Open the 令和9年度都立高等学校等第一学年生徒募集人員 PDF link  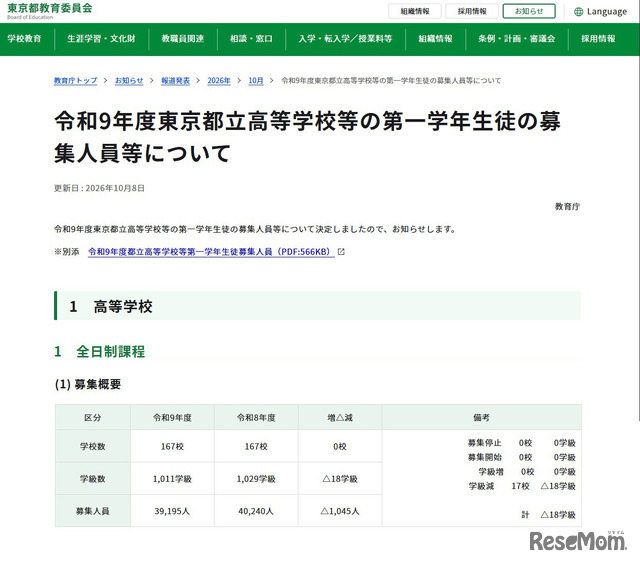[211, 252]
